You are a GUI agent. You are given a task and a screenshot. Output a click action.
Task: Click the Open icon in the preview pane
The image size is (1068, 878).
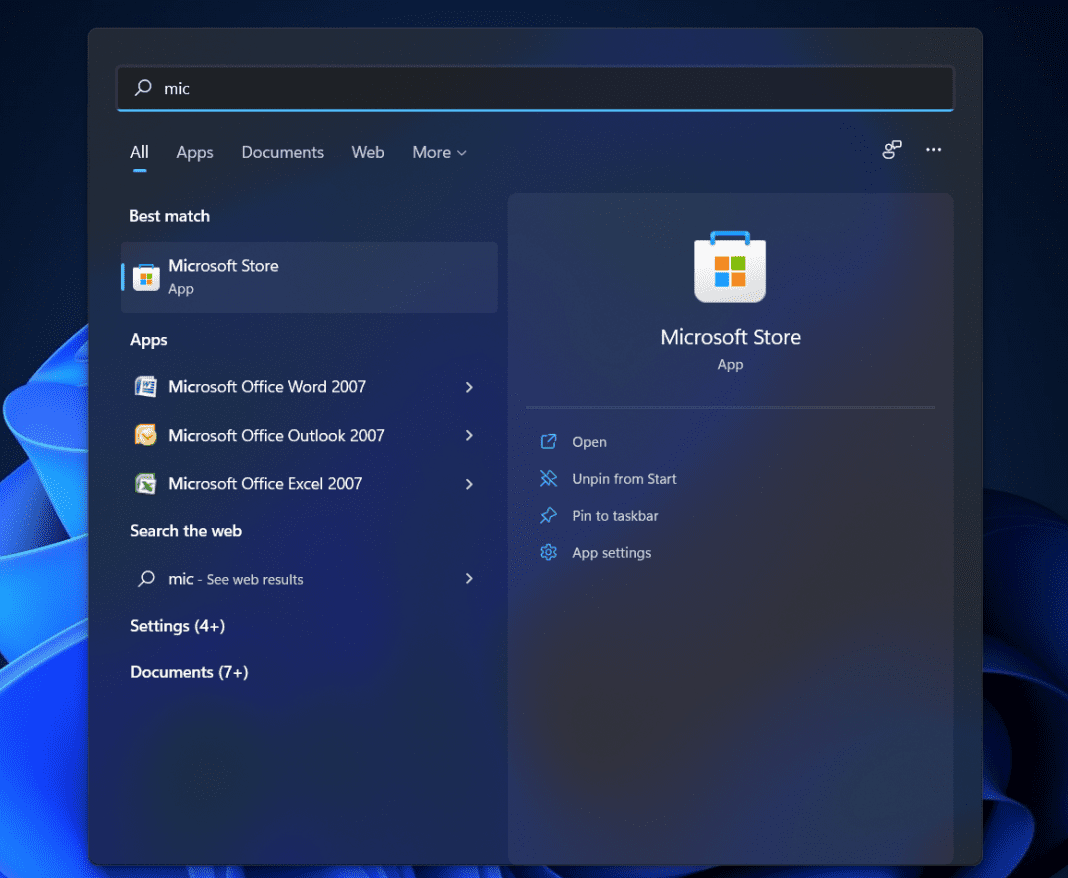548,441
